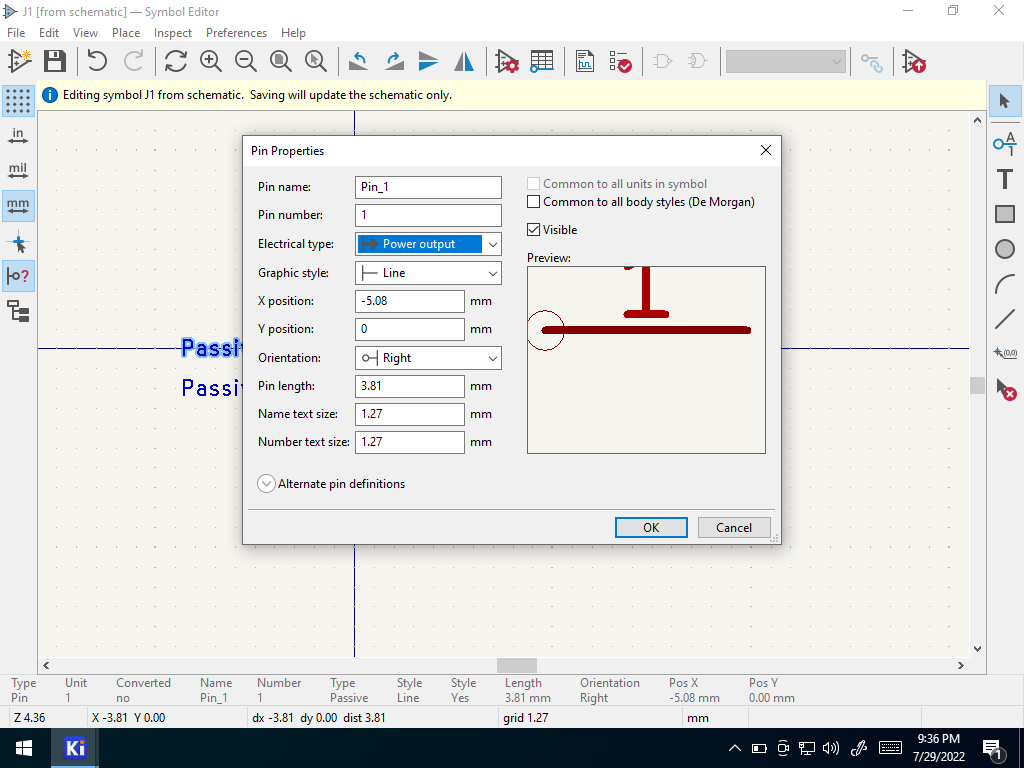Run the electrical rules check icon

pos(620,62)
